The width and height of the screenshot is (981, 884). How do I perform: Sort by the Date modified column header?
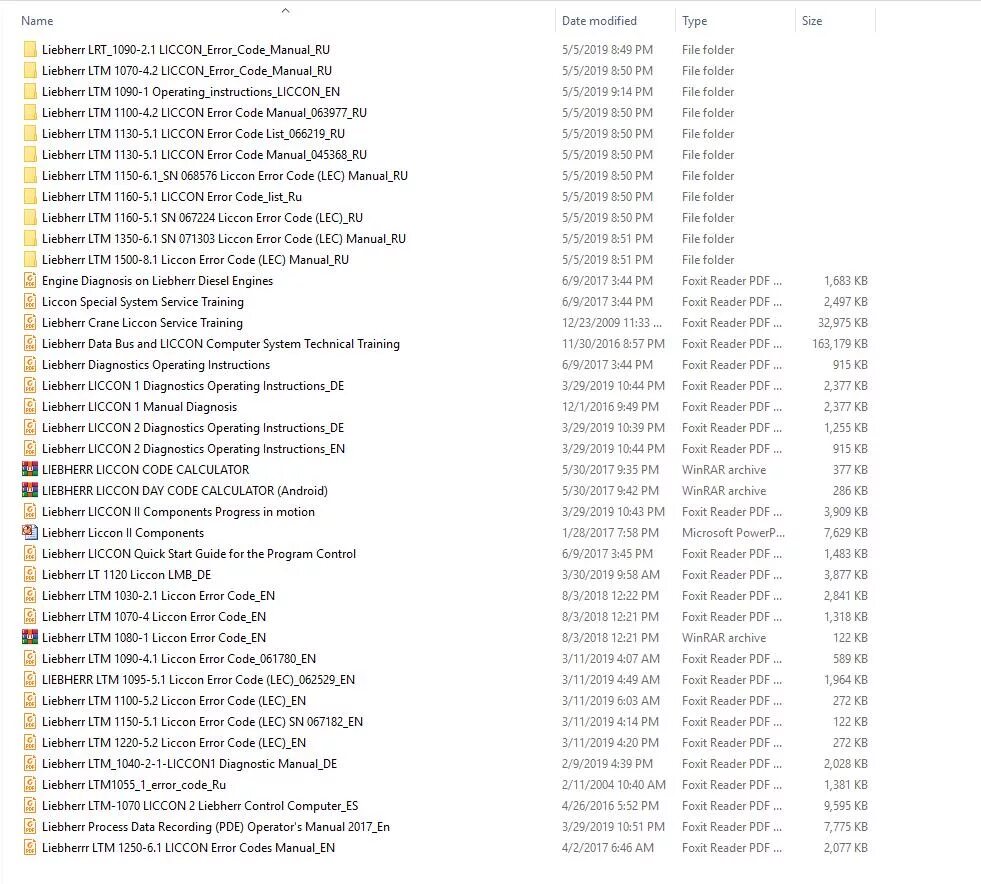tap(599, 21)
